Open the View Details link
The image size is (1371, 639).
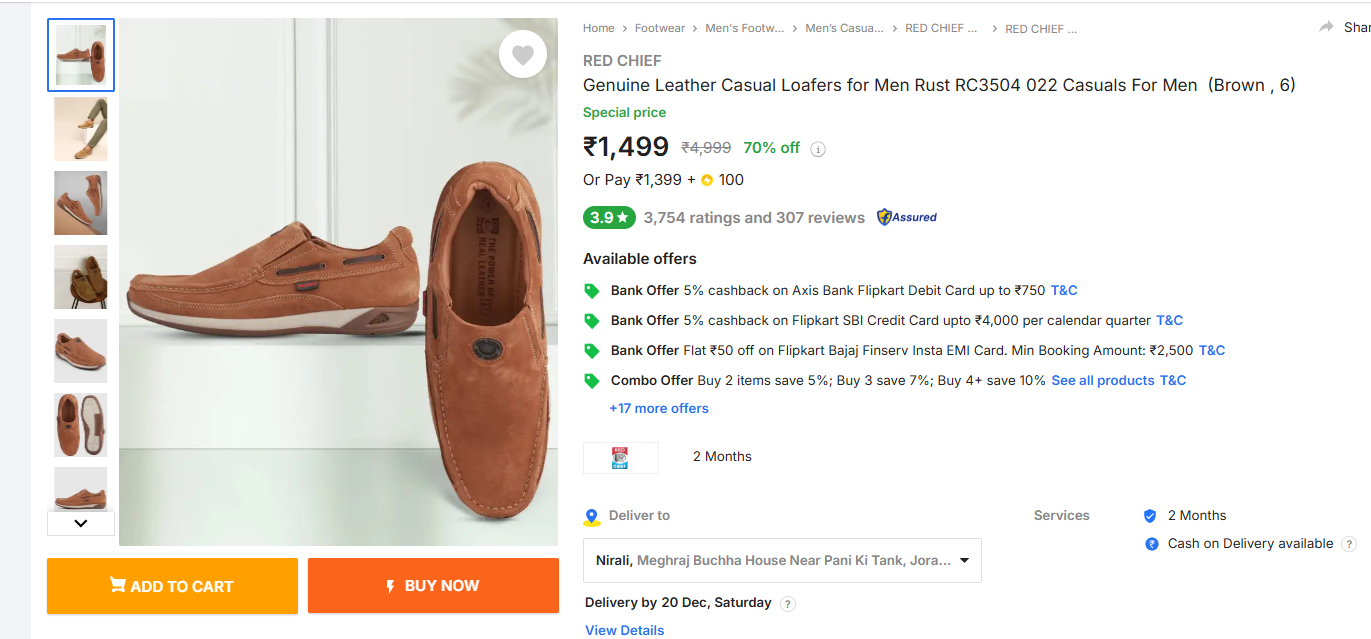pos(625,630)
